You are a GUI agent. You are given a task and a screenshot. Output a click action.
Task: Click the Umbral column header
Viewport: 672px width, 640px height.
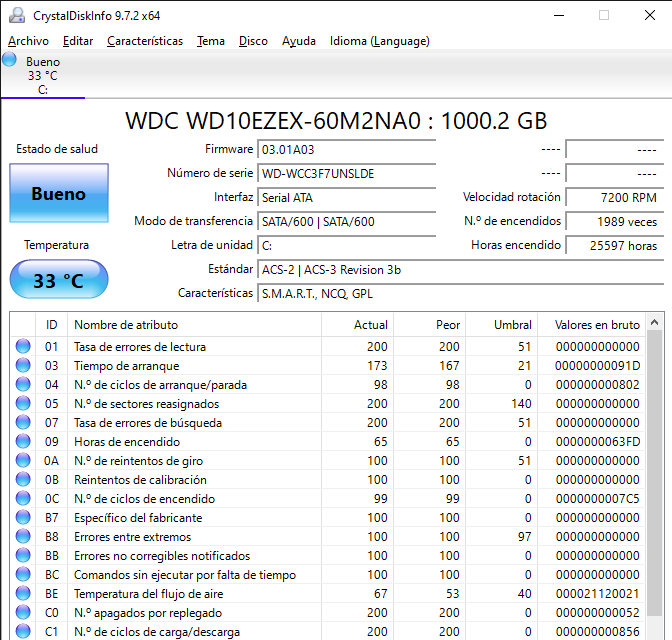click(501, 325)
